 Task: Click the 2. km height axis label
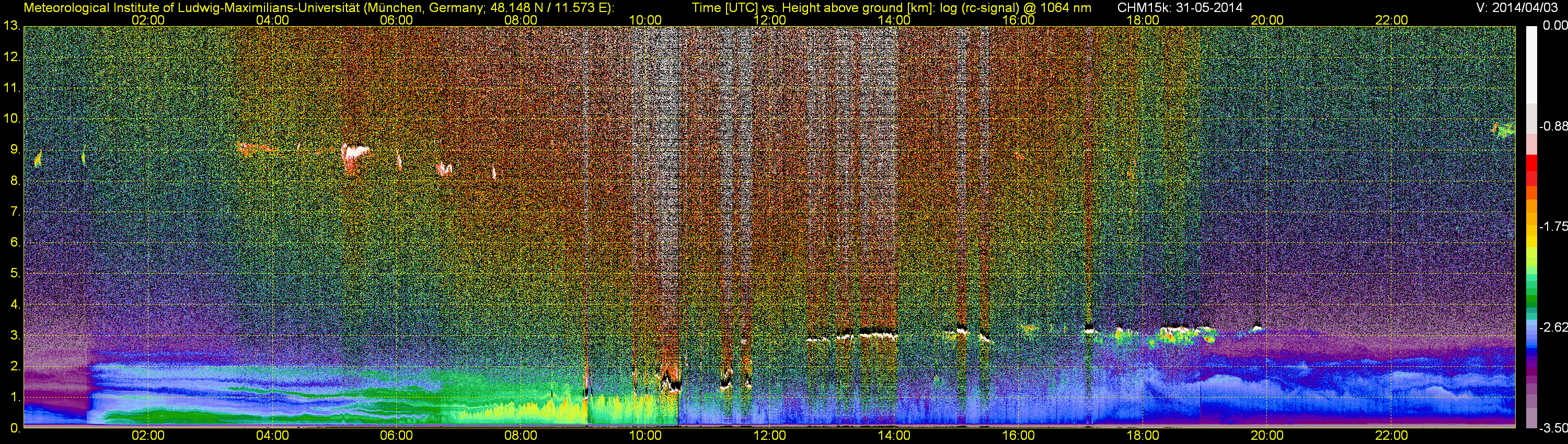[16, 366]
